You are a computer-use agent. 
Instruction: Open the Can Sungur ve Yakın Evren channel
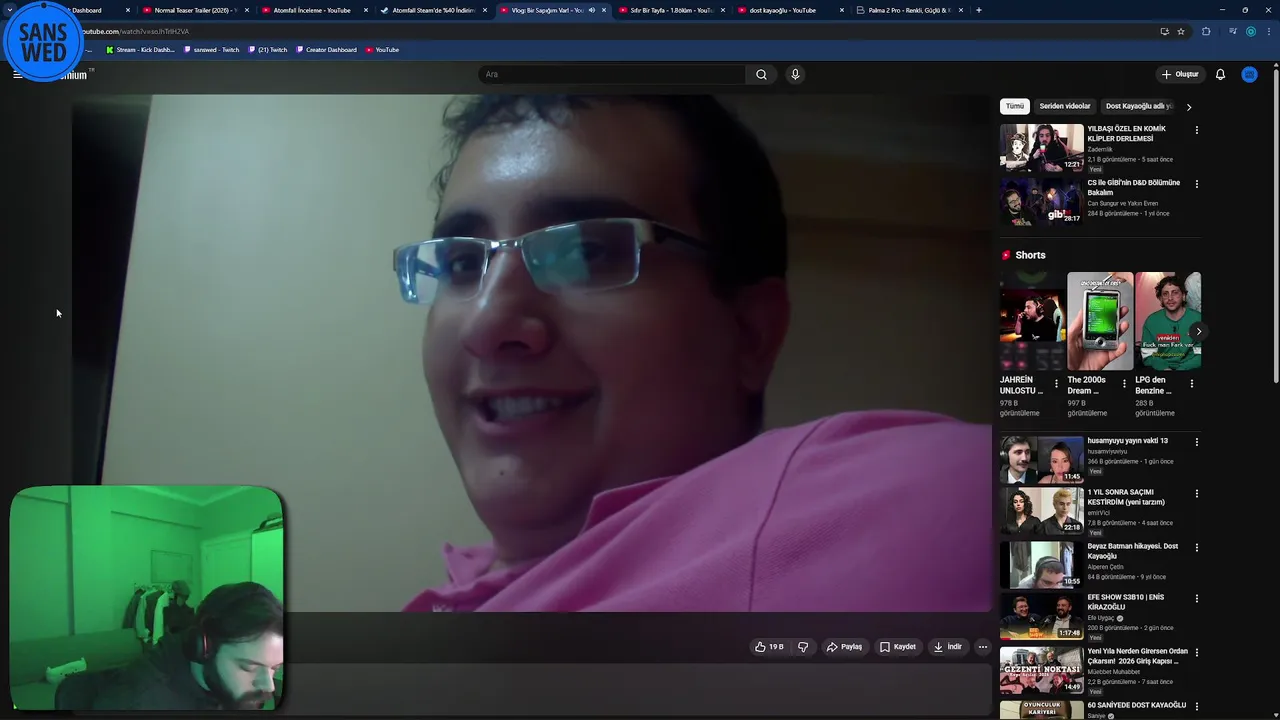[1122, 203]
